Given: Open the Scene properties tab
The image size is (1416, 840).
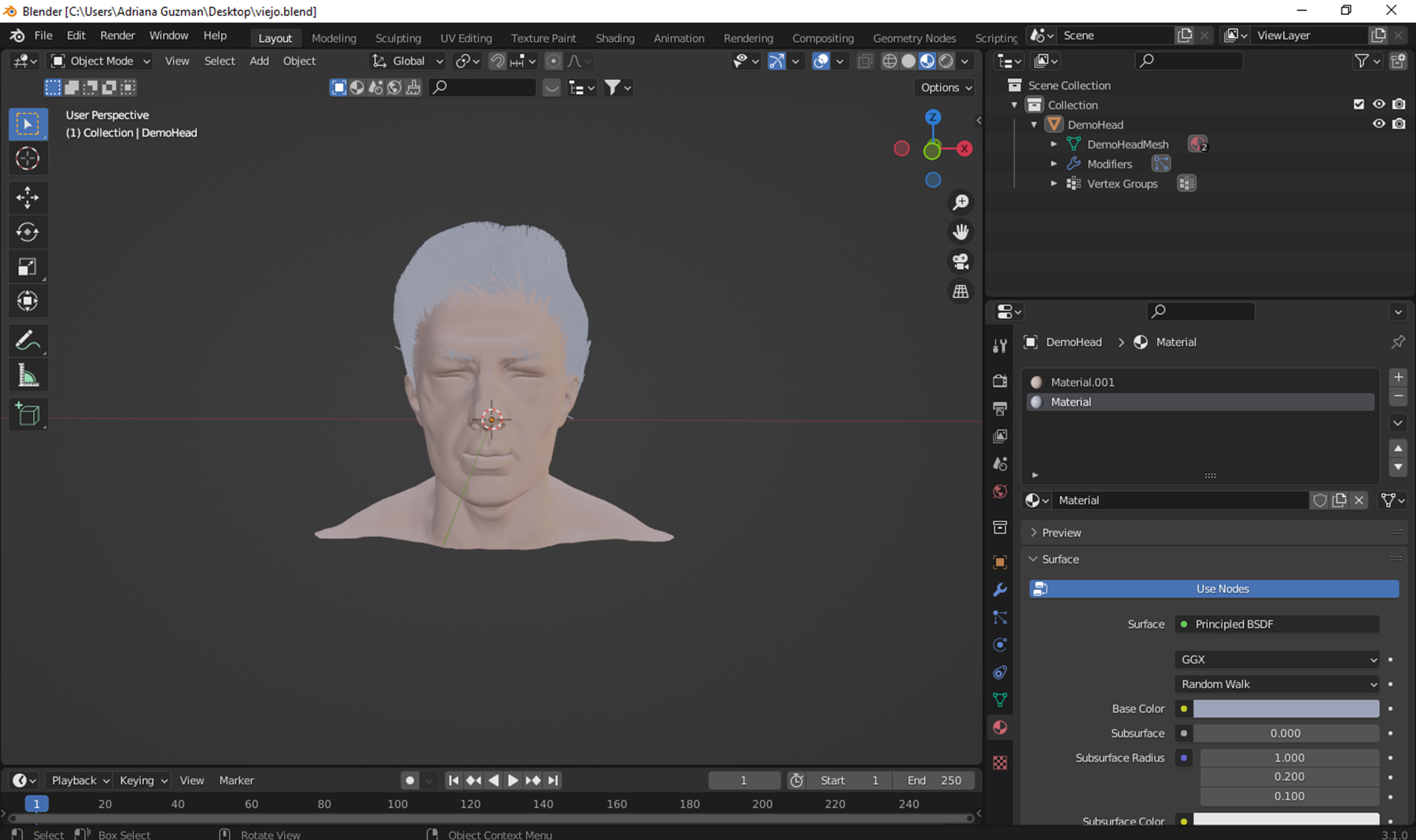Looking at the screenshot, I should click(x=1000, y=463).
